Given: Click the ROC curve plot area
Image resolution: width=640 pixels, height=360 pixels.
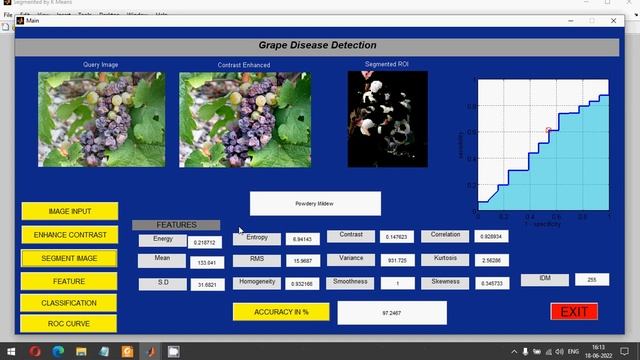Looking at the screenshot, I should [543, 145].
